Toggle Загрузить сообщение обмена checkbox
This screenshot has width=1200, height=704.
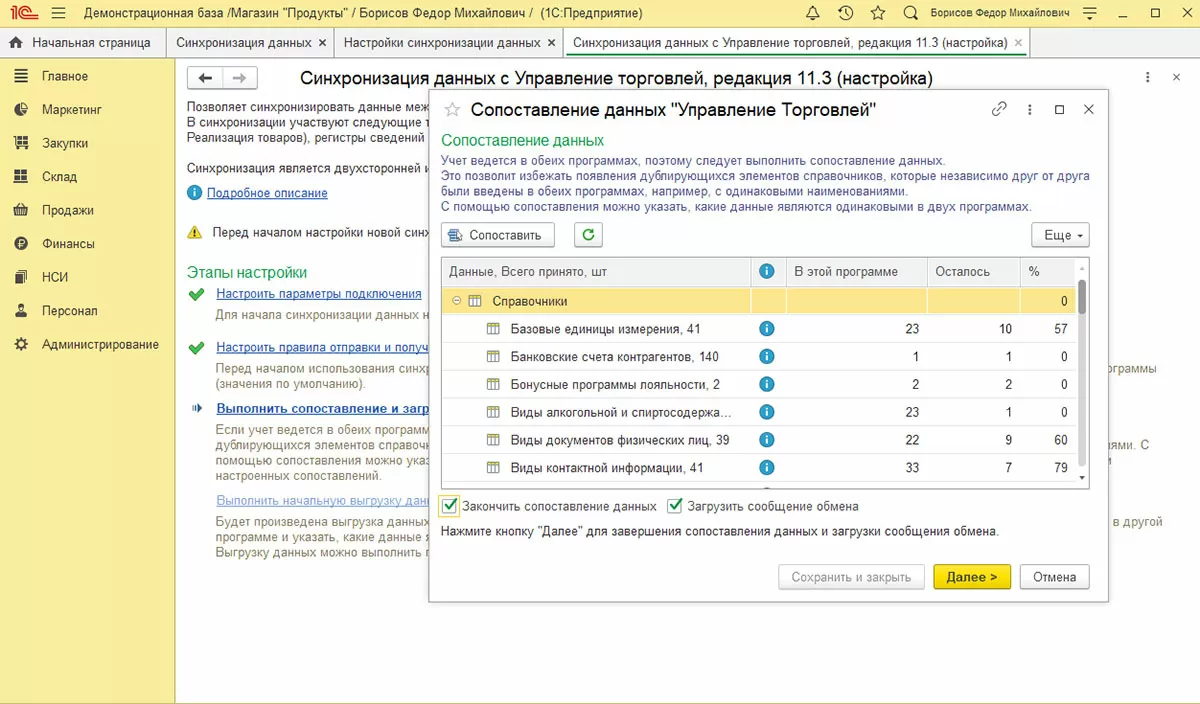click(x=675, y=506)
